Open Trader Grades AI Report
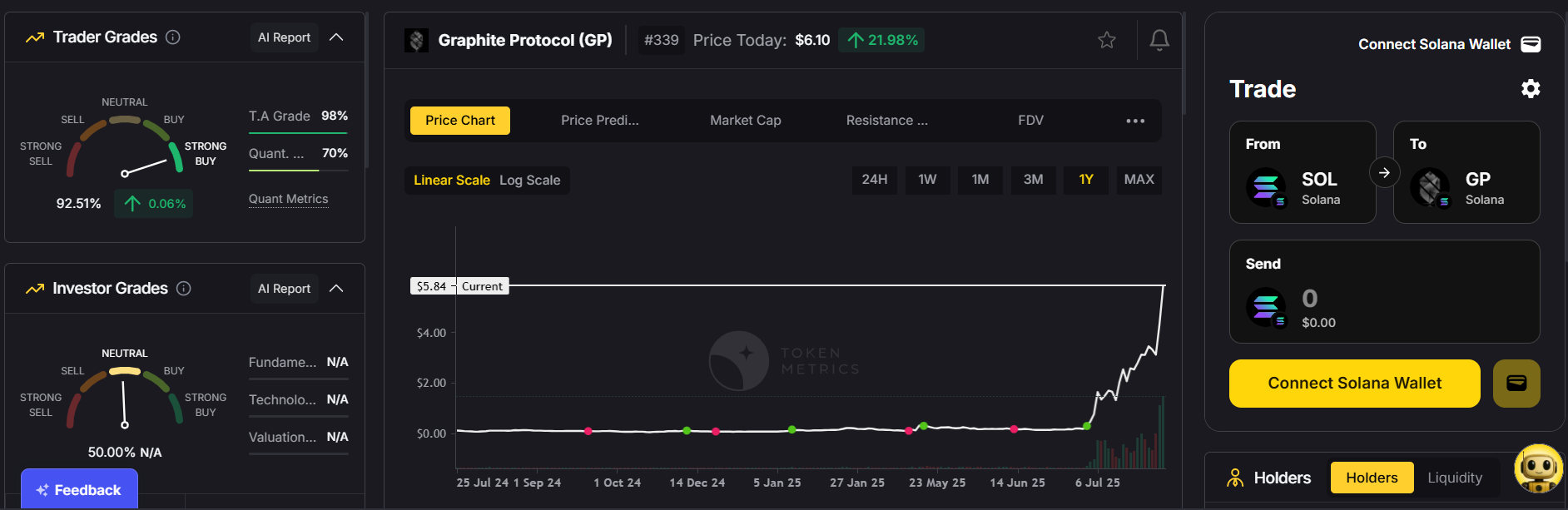Screen dimensions: 1568x510 tap(284, 37)
